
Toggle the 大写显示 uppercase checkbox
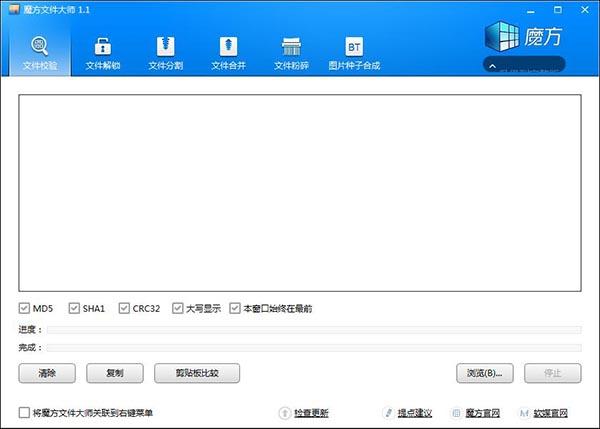coord(178,308)
